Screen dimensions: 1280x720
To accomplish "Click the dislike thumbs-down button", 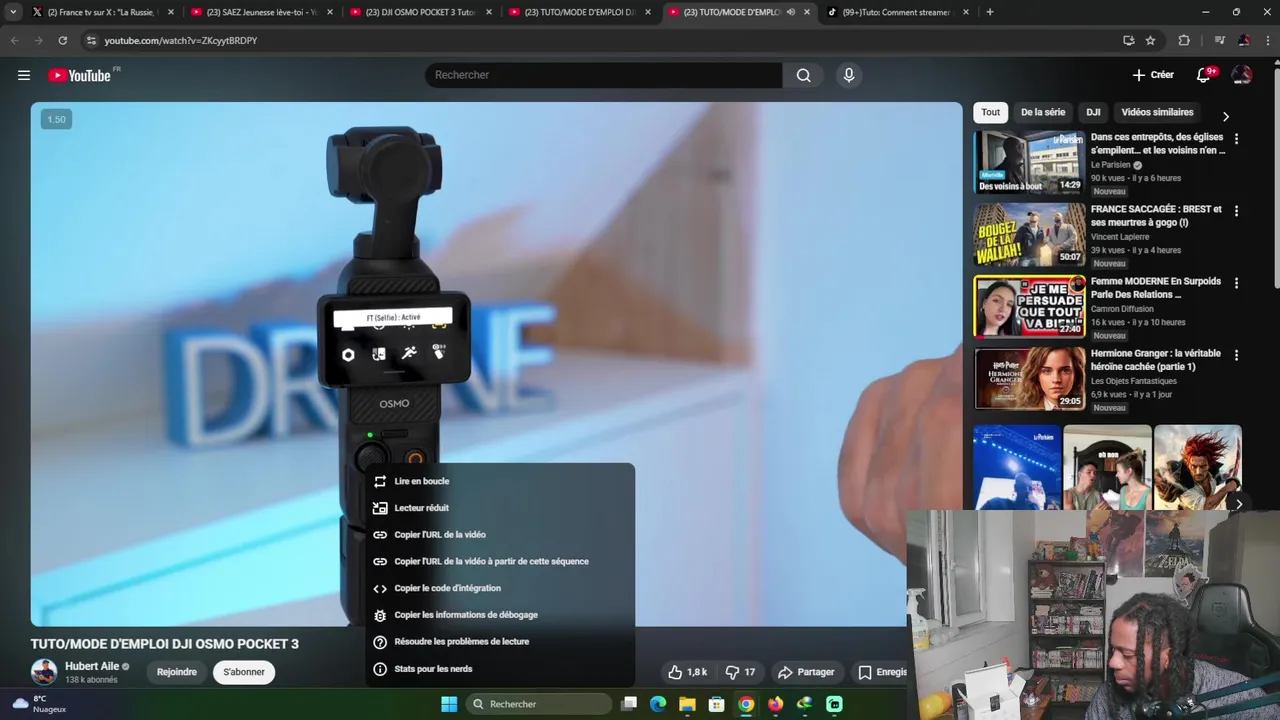I will pyautogui.click(x=741, y=672).
